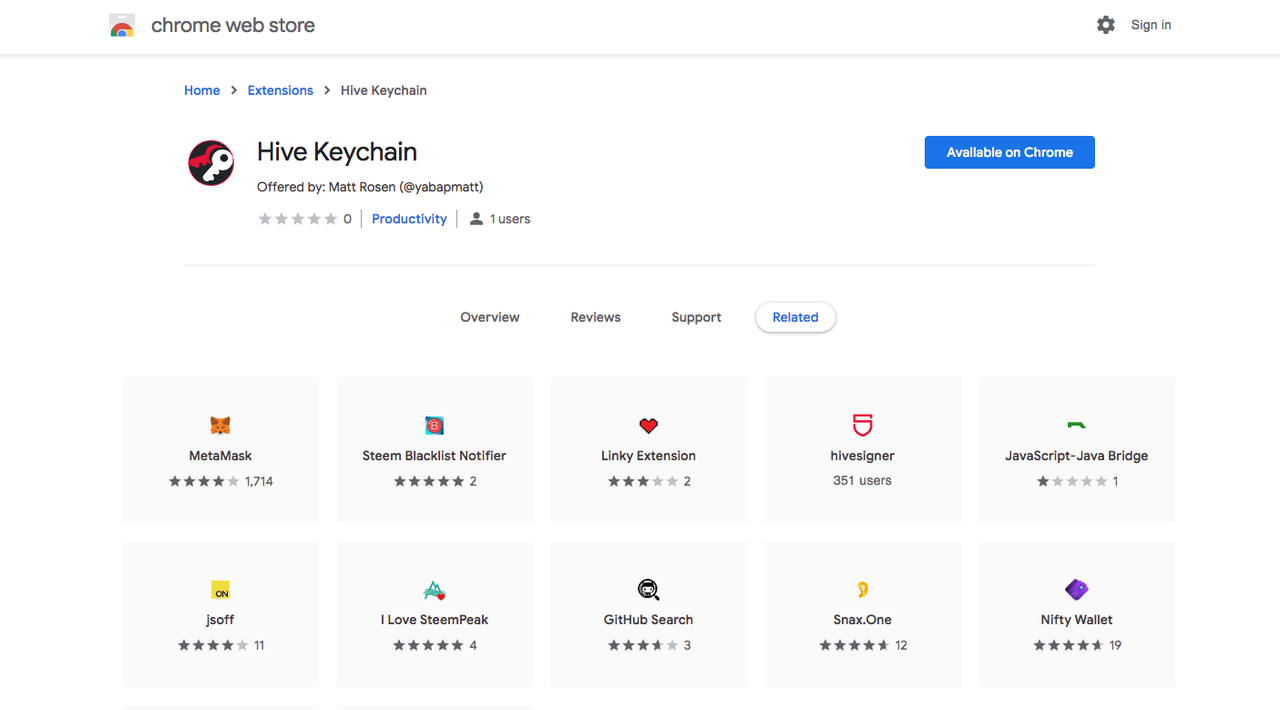This screenshot has width=1280, height=710.
Task: Open the MetaMask extension title
Action: pyautogui.click(x=220, y=456)
